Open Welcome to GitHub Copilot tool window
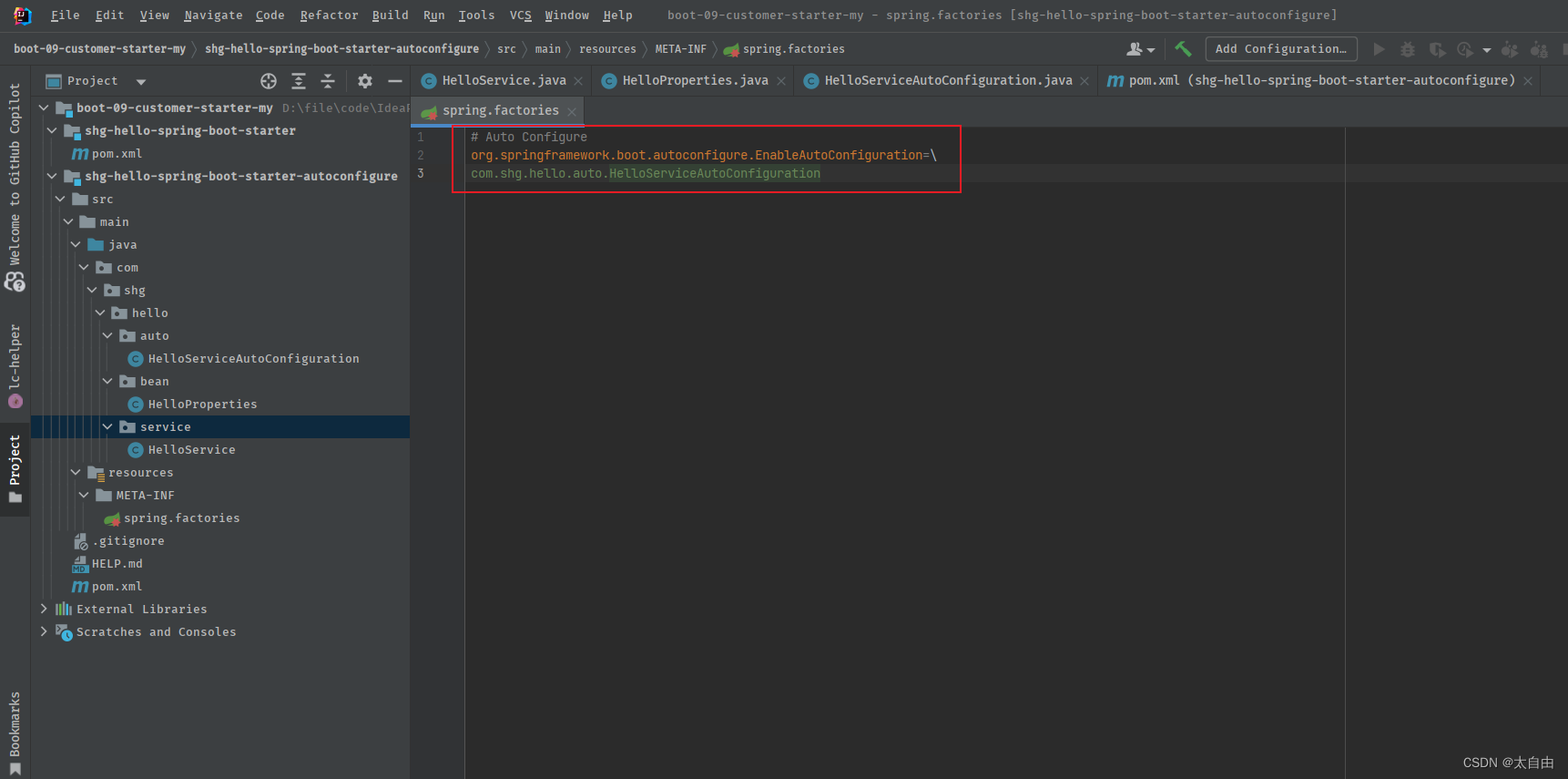 (15, 187)
